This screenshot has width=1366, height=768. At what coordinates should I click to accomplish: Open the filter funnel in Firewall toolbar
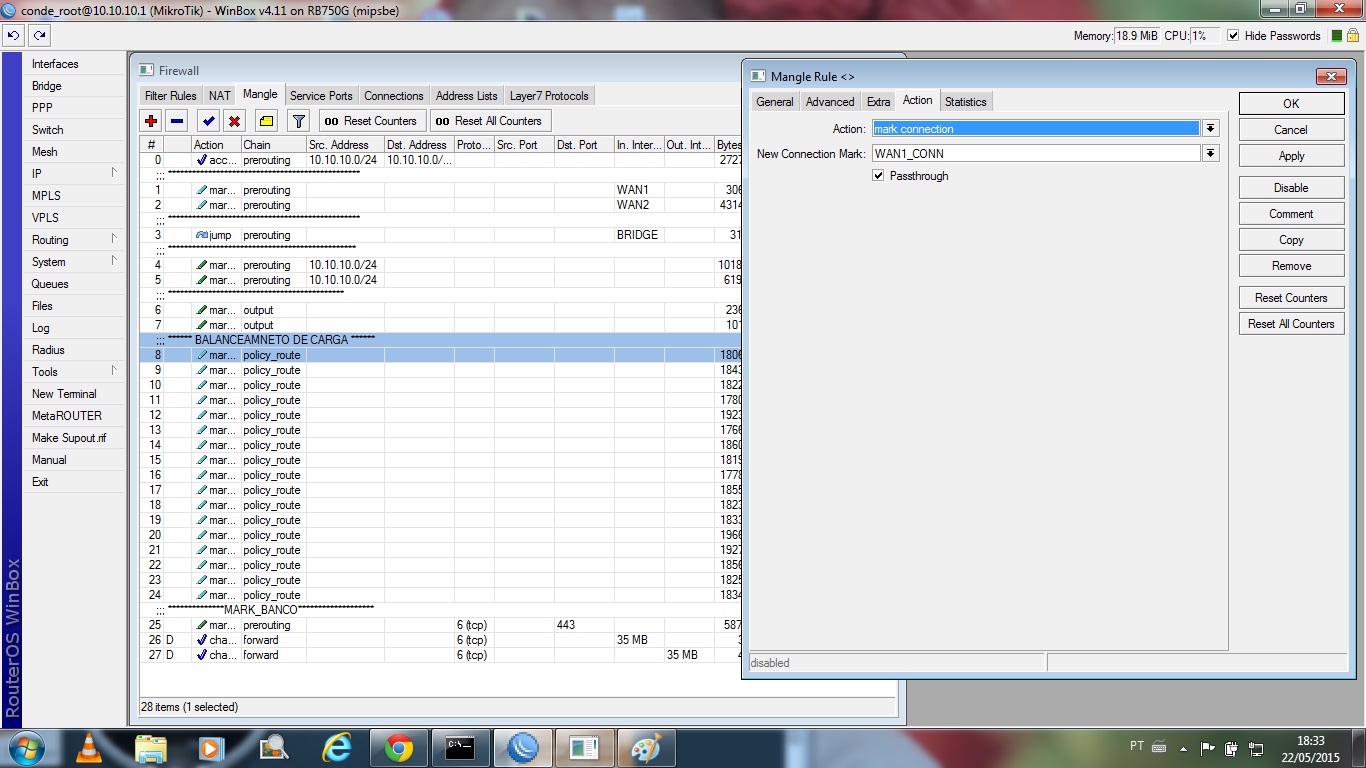pyautogui.click(x=298, y=121)
